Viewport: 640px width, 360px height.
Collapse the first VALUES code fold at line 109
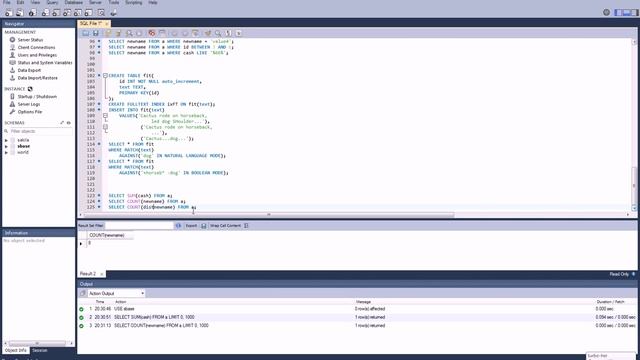click(105, 116)
